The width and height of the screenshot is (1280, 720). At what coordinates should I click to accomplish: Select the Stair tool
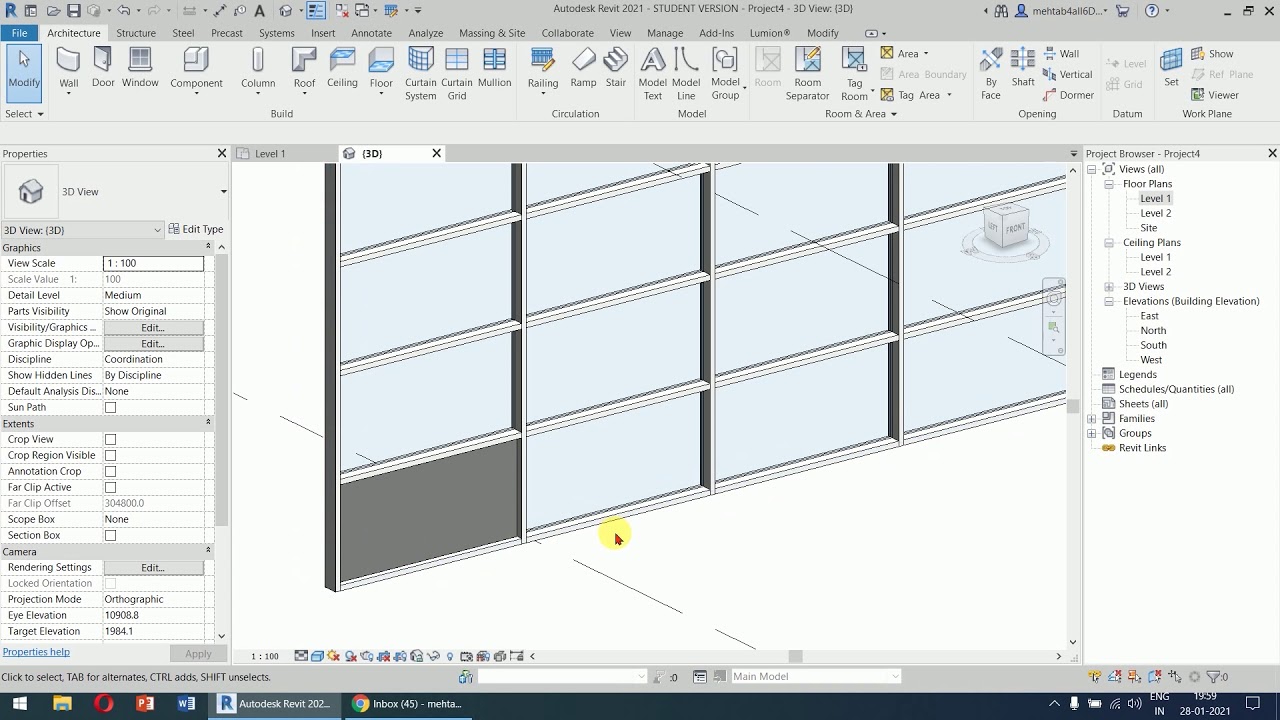pos(616,69)
